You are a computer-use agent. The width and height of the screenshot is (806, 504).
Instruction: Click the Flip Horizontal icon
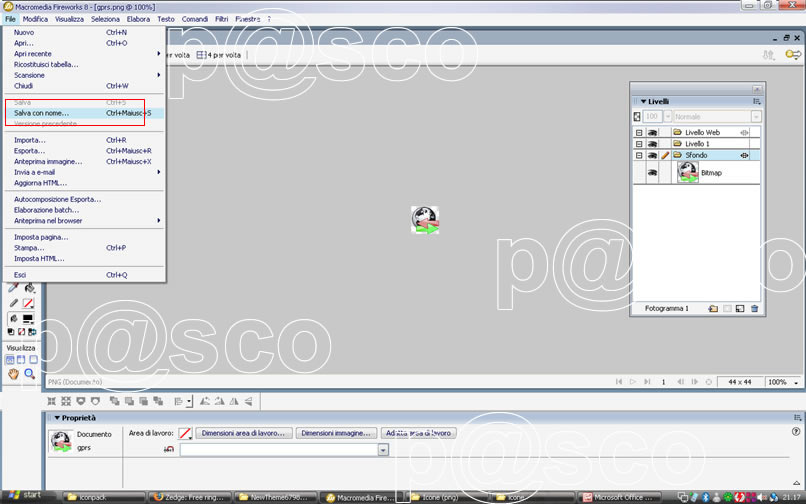click(234, 401)
